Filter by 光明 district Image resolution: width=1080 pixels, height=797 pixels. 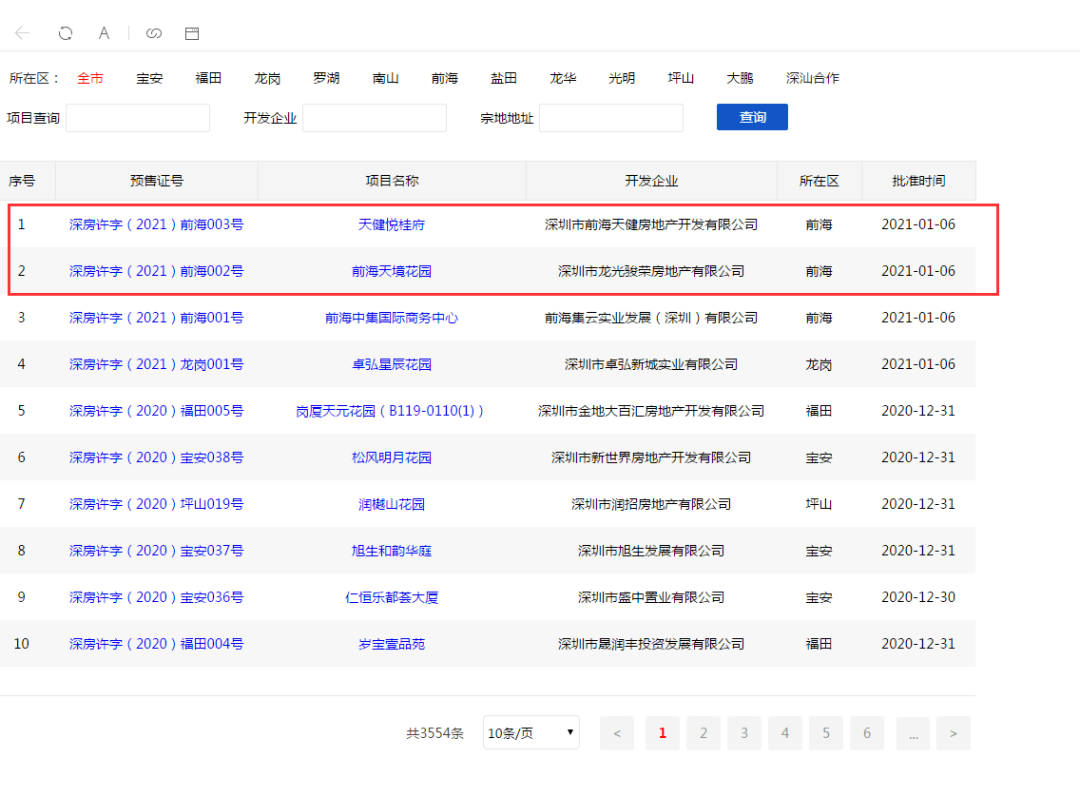click(621, 78)
